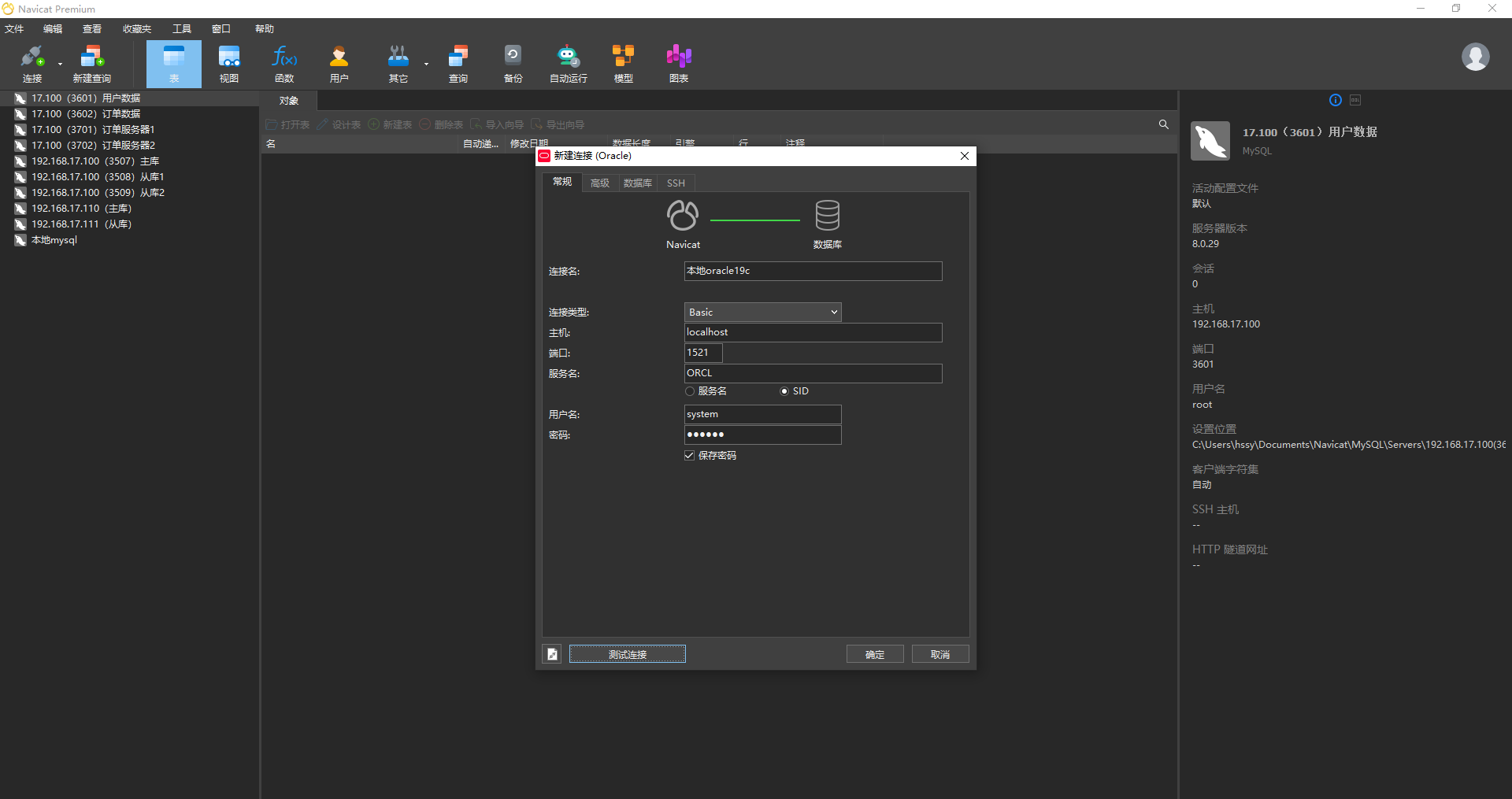1512x799 pixels.
Task: Expand the dropdown arrow beside 其它
Action: [x=426, y=65]
